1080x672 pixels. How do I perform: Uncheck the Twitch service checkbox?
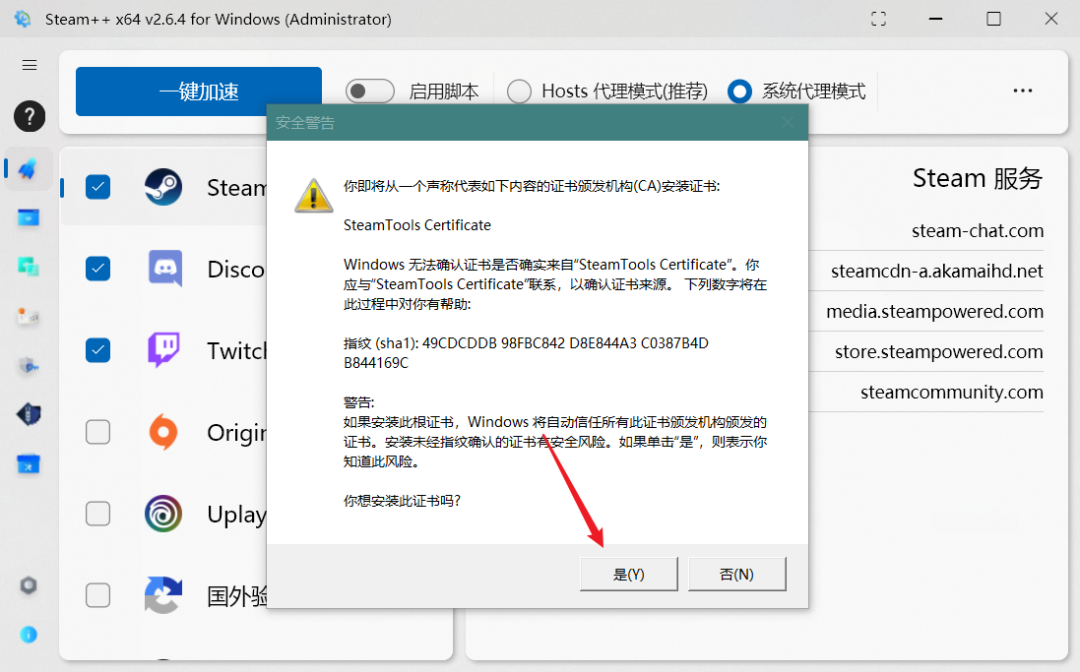click(x=98, y=350)
